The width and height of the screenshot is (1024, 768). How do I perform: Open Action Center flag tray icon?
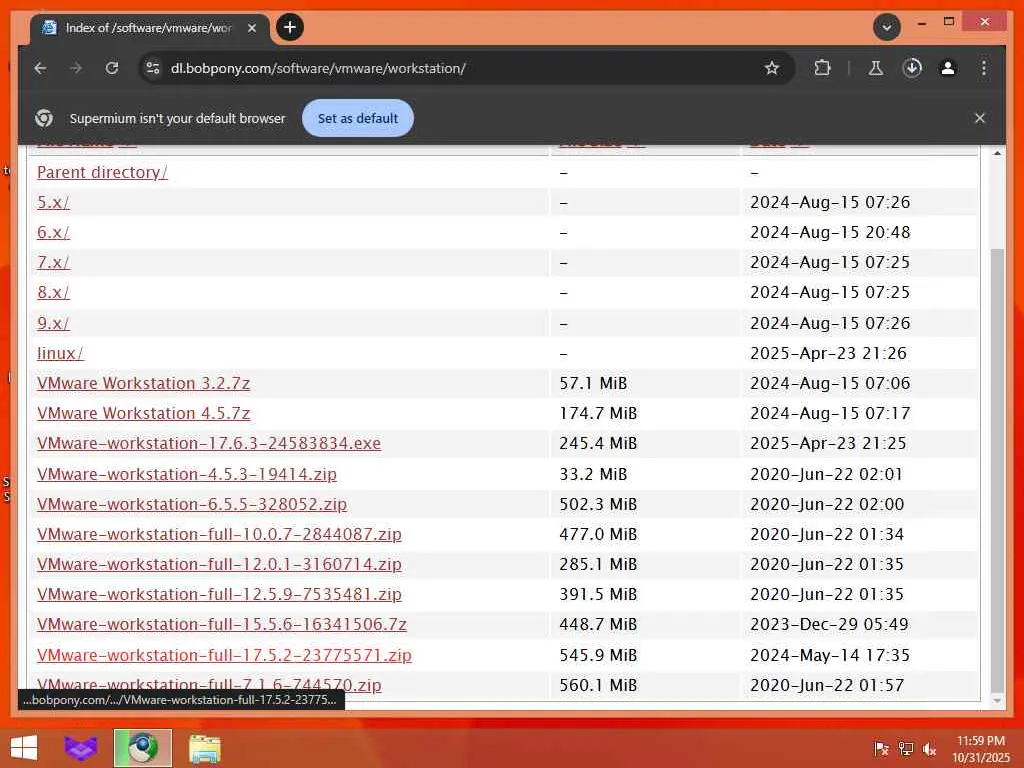[x=881, y=749]
